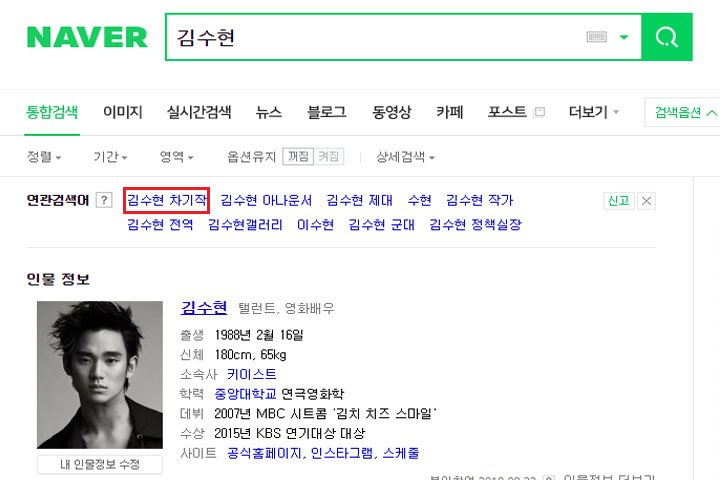Image resolution: width=720 pixels, height=480 pixels.
Task: Open the on-screen keyboard icon
Action: (x=596, y=37)
